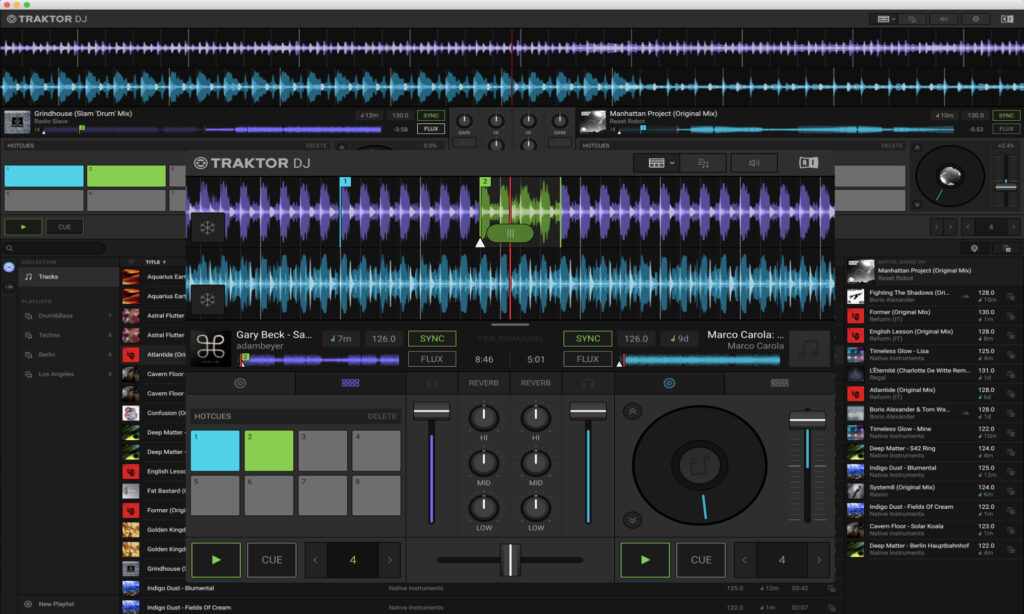Toggle FLUX on the Gary Beck deck

(432, 359)
